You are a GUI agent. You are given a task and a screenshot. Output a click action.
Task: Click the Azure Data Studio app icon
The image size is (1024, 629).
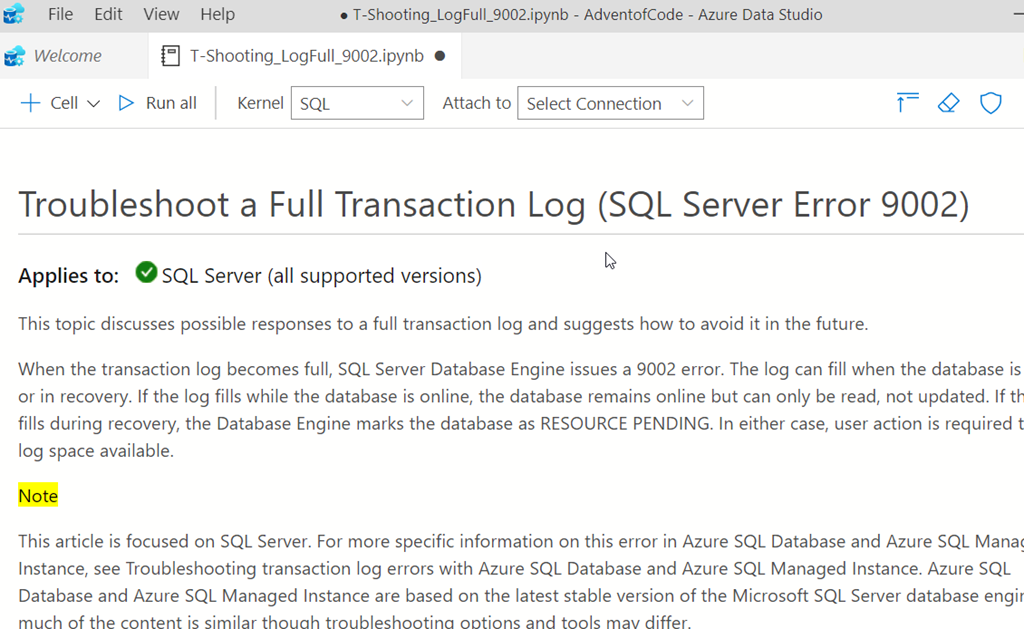coord(14,14)
